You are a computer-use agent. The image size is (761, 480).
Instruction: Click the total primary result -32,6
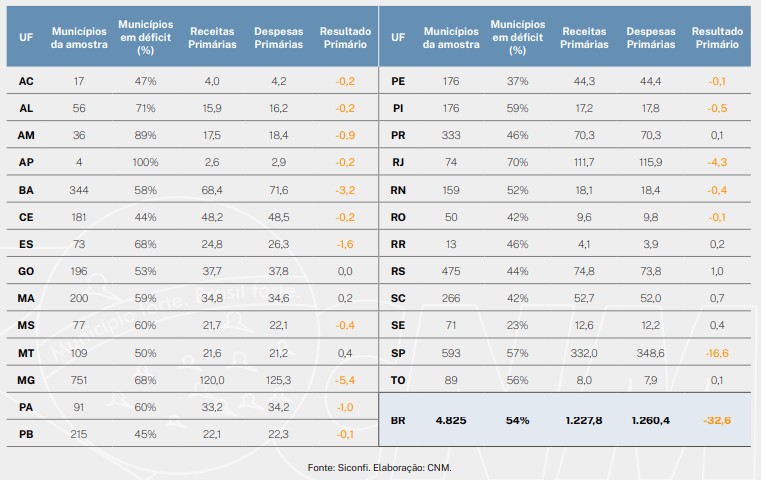coord(716,421)
